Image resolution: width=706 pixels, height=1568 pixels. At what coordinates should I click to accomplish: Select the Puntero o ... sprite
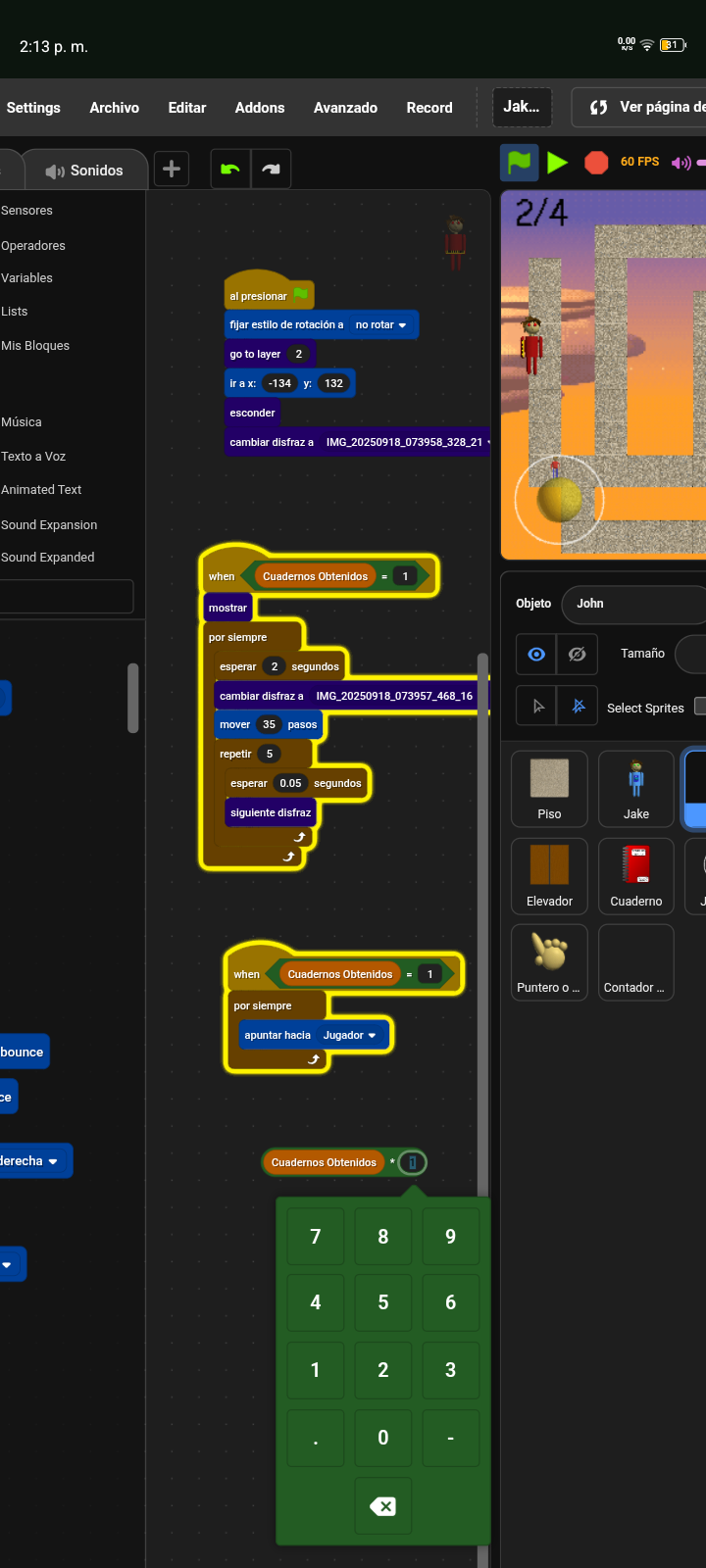coord(549,962)
